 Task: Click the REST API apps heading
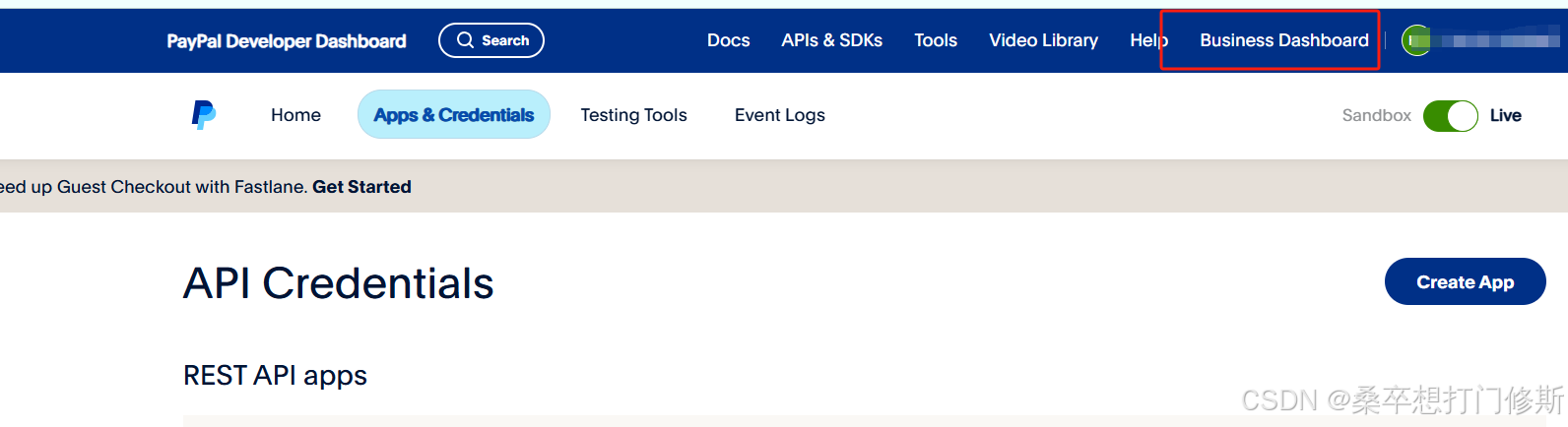[x=275, y=376]
